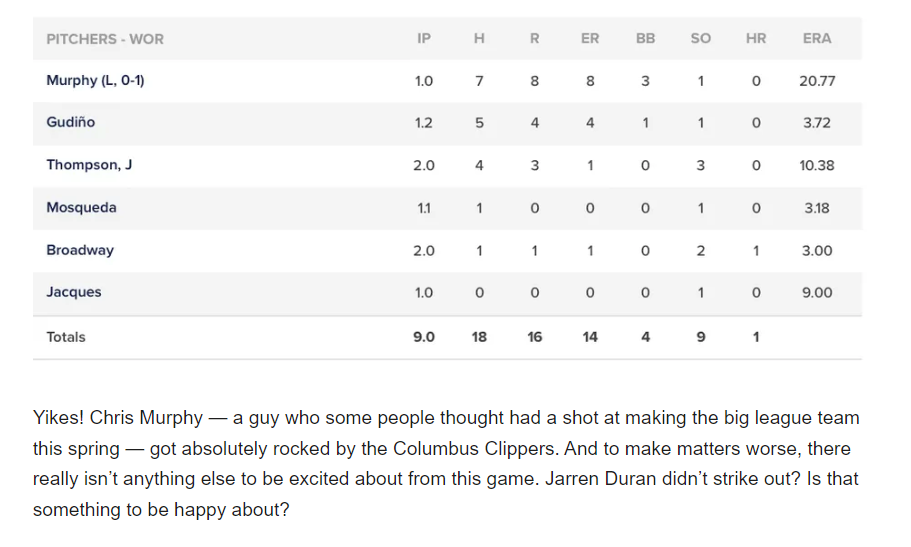The height and width of the screenshot is (547, 911).
Task: Click the PITCHERS - WOR column header
Action: (105, 39)
